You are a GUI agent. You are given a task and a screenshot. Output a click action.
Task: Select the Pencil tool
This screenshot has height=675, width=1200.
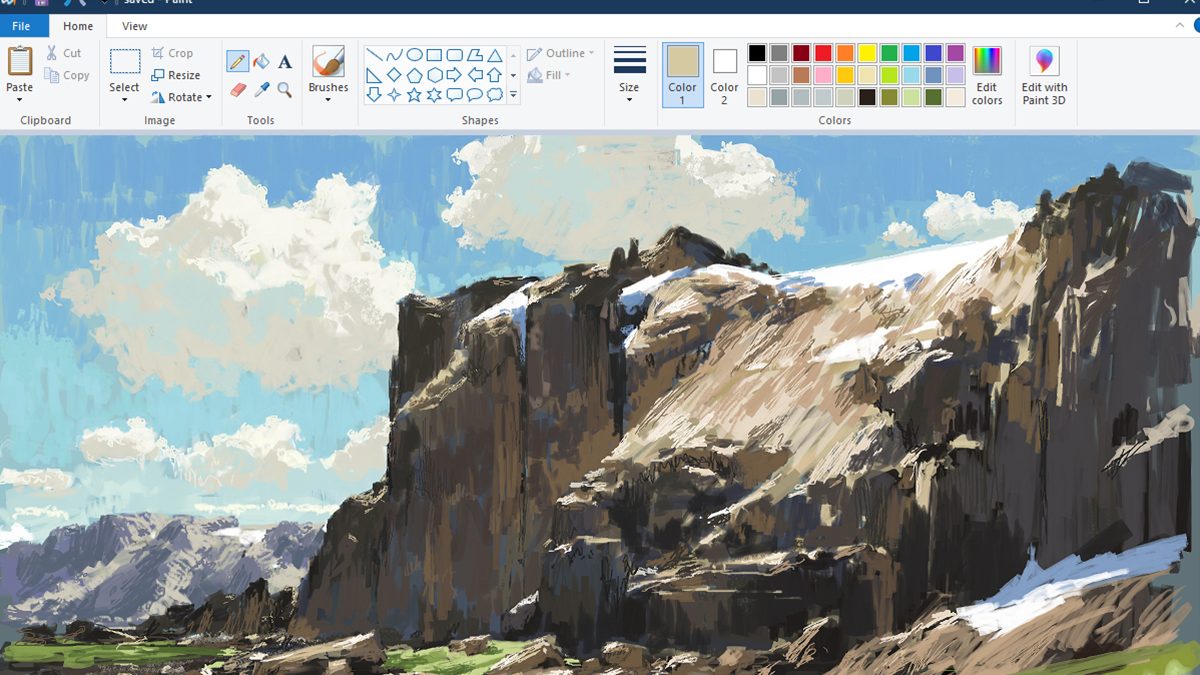[237, 61]
